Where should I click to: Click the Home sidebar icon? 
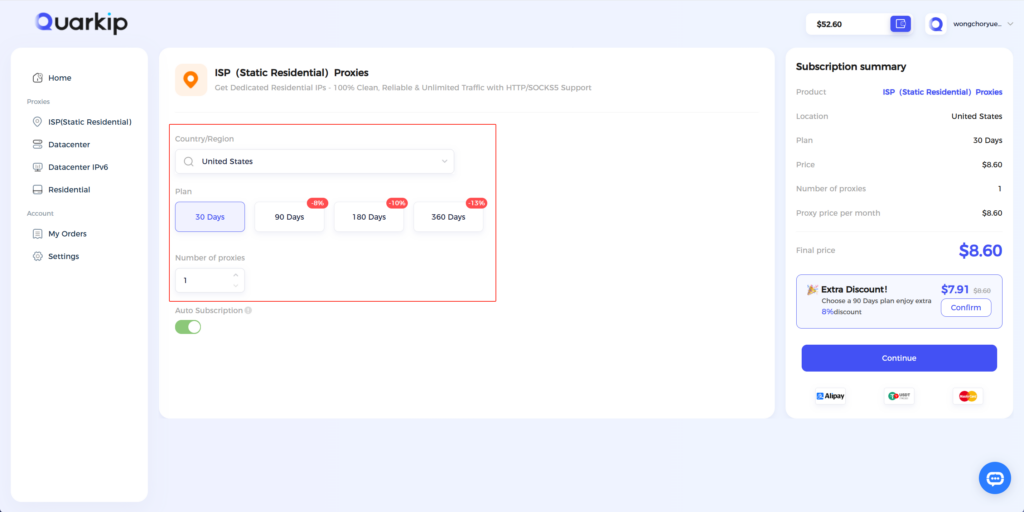(38, 78)
